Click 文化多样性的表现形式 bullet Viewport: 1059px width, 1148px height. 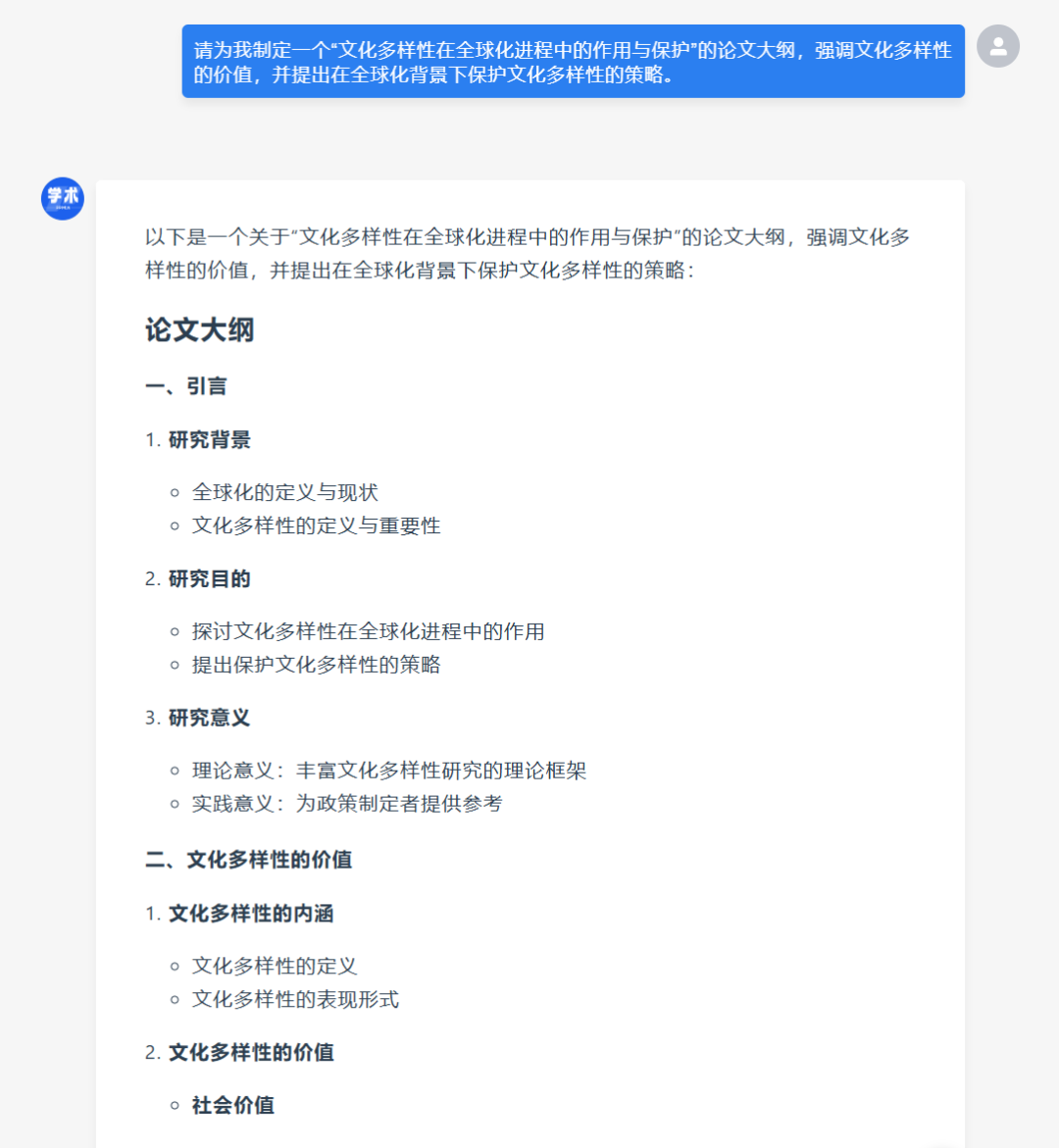click(295, 999)
